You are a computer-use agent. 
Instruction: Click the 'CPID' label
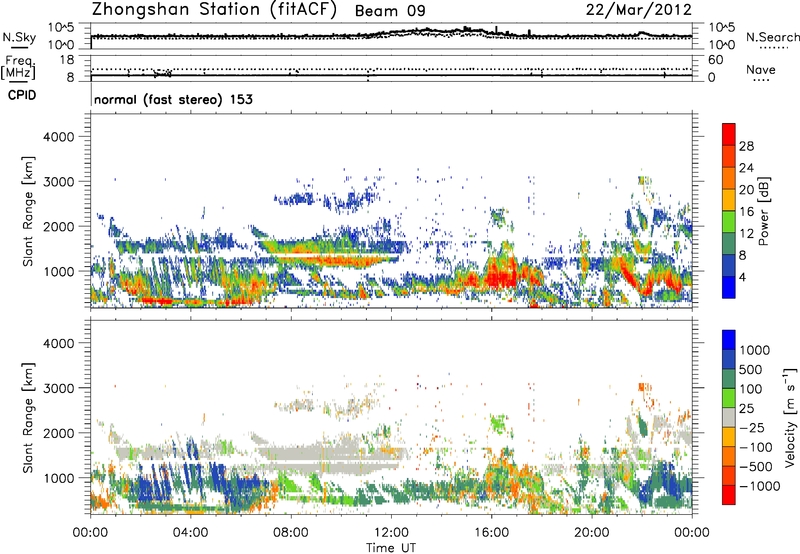pyautogui.click(x=22, y=95)
